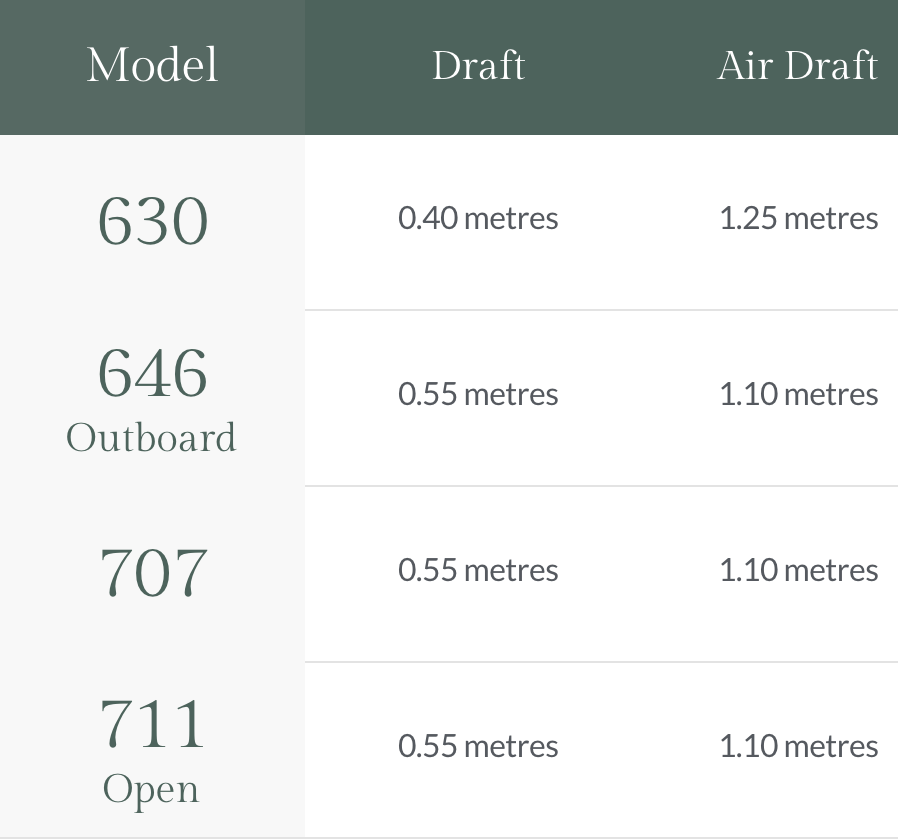Select the draft value for model 646
The width and height of the screenshot is (898, 840).
(478, 395)
